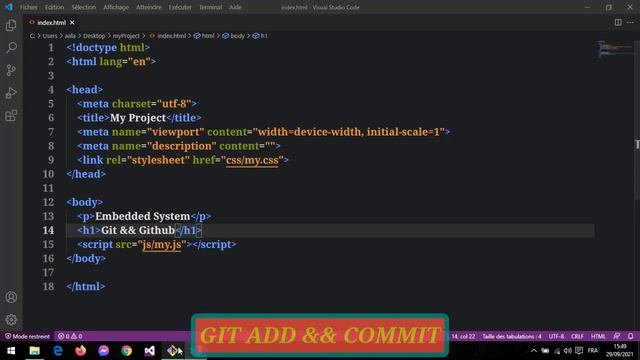The width and height of the screenshot is (640, 360).
Task: Click the text Embedded System on line 13
Action: (142, 216)
